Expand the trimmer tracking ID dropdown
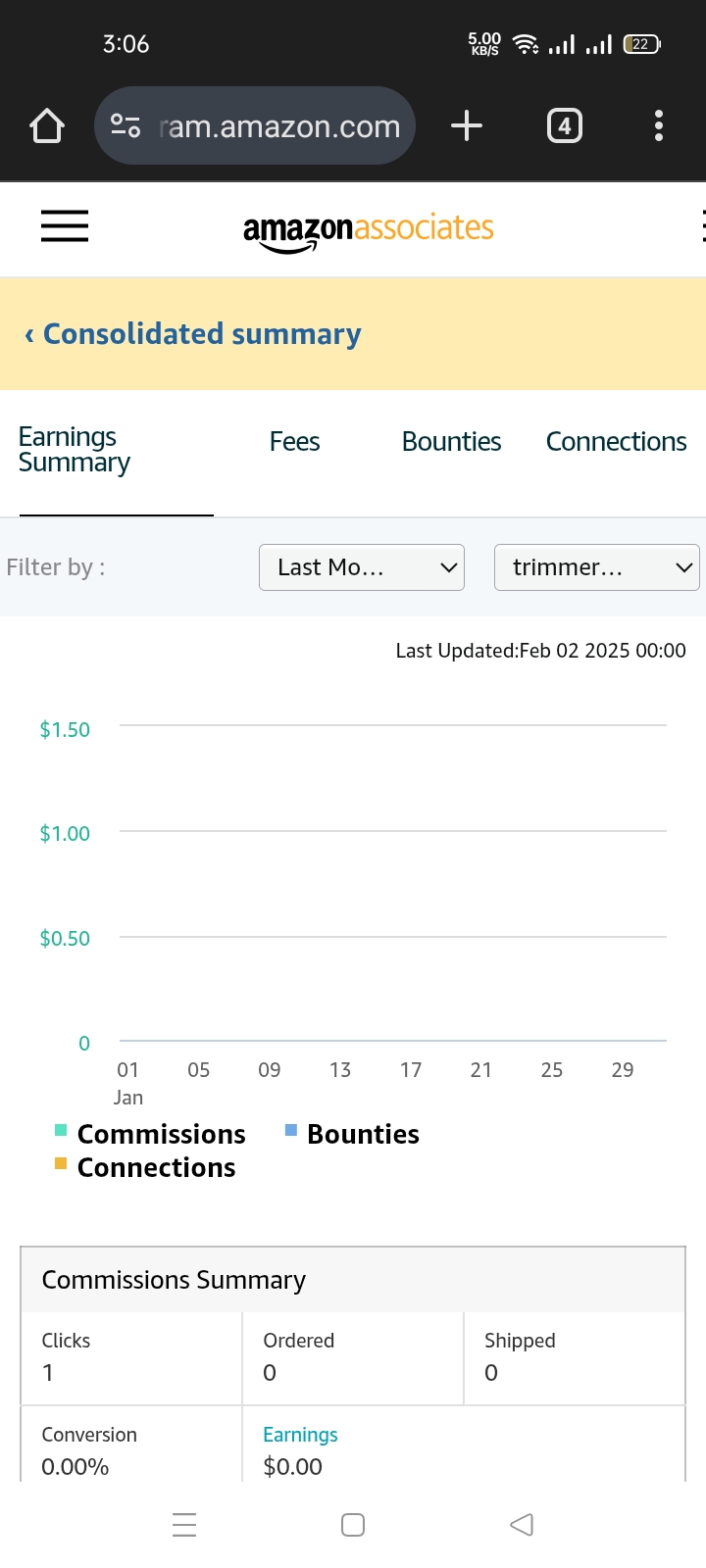The height and width of the screenshot is (1568, 706). pos(597,567)
